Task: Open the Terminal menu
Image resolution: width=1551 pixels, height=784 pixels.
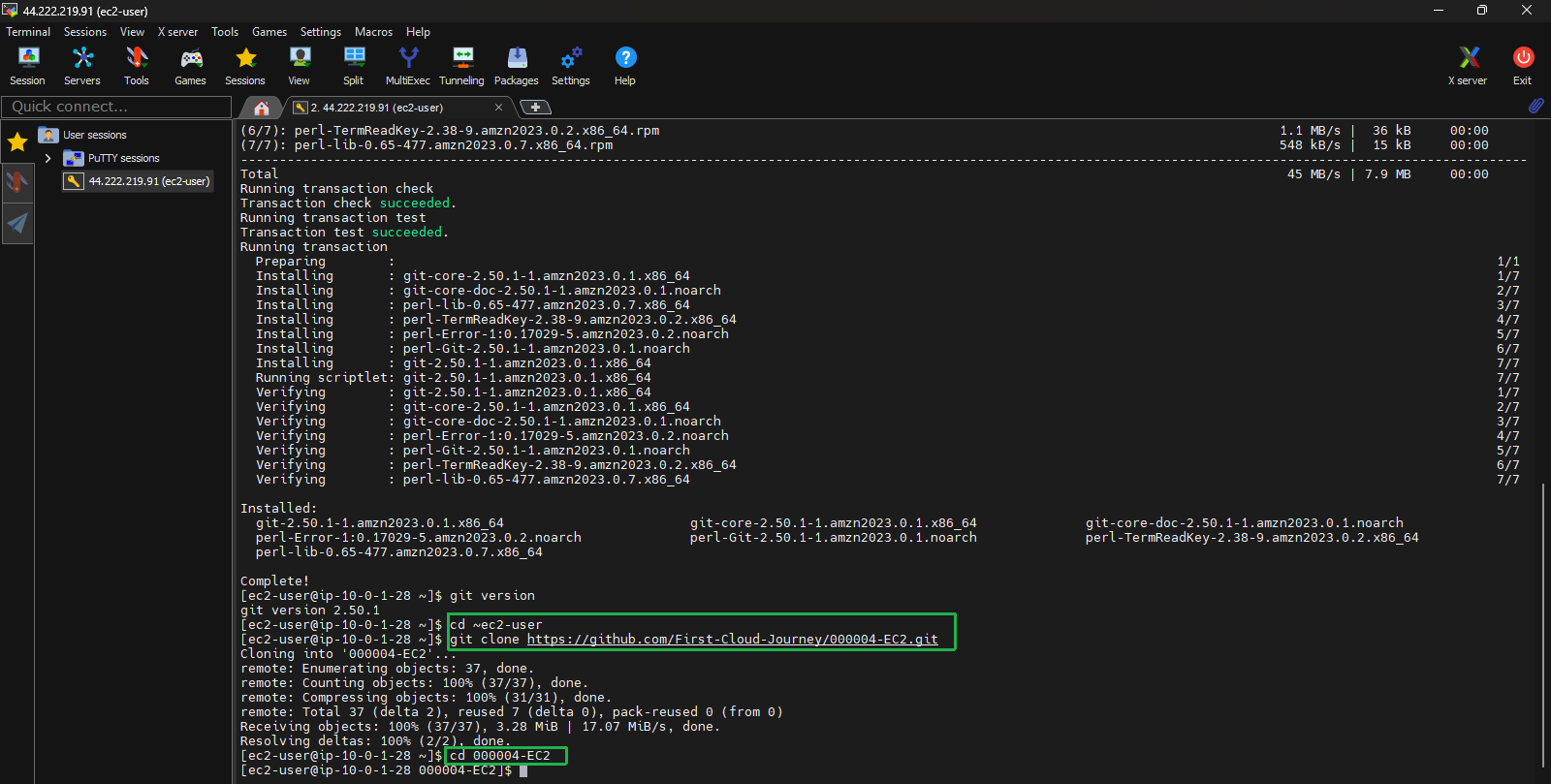Action: (x=28, y=32)
